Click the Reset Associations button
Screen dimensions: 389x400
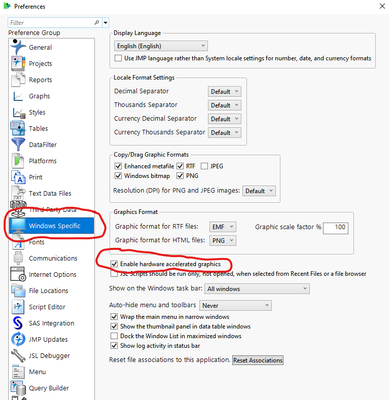[258, 360]
